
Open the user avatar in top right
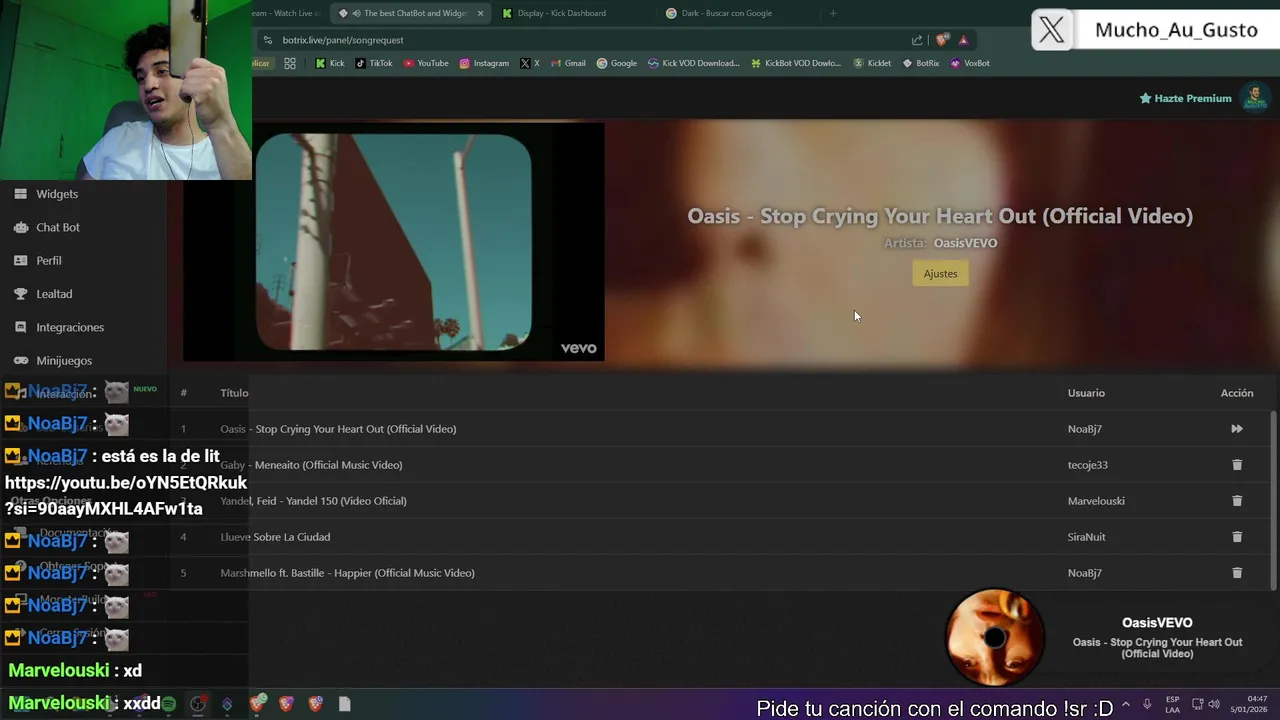(x=1254, y=98)
